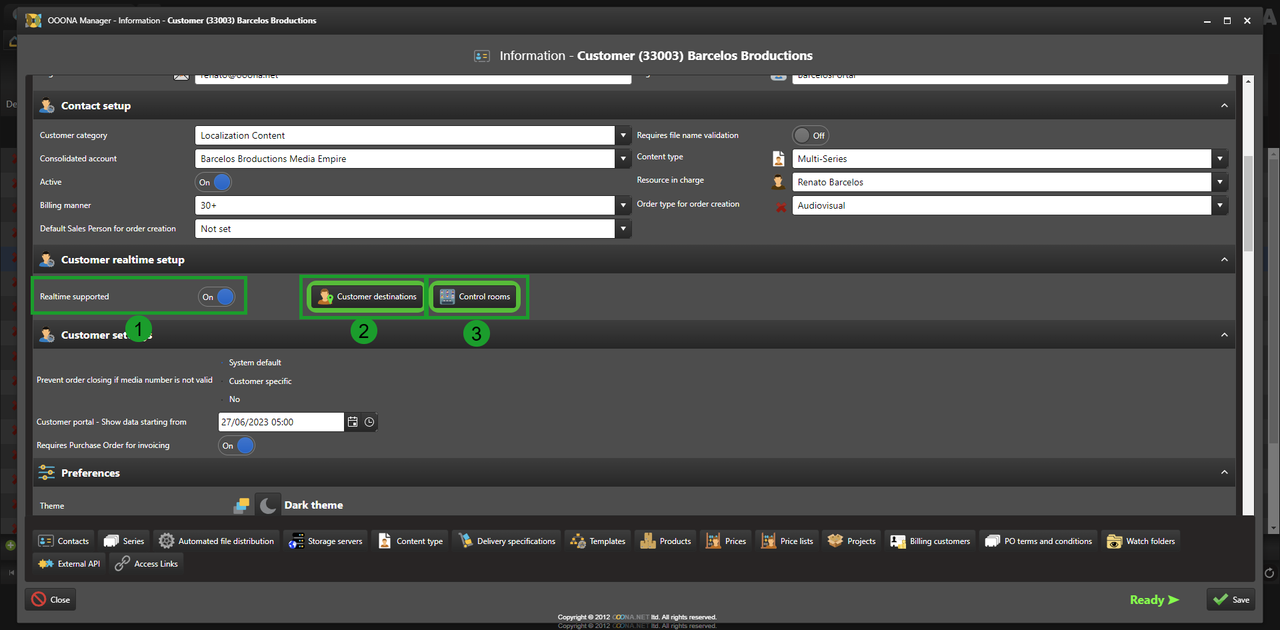This screenshot has width=1280, height=630.
Task: Click the clock icon beside the date field
Action: (369, 422)
